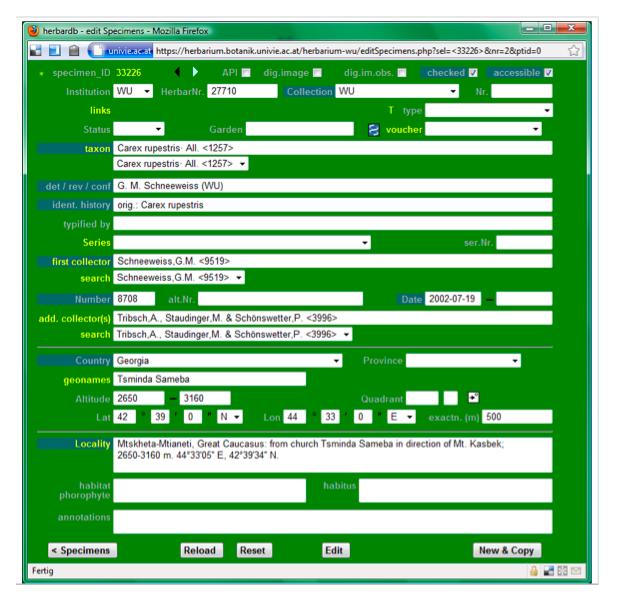This screenshot has height=604, width=618.
Task: Expand the Institution WU dropdown
Action: click(x=133, y=92)
